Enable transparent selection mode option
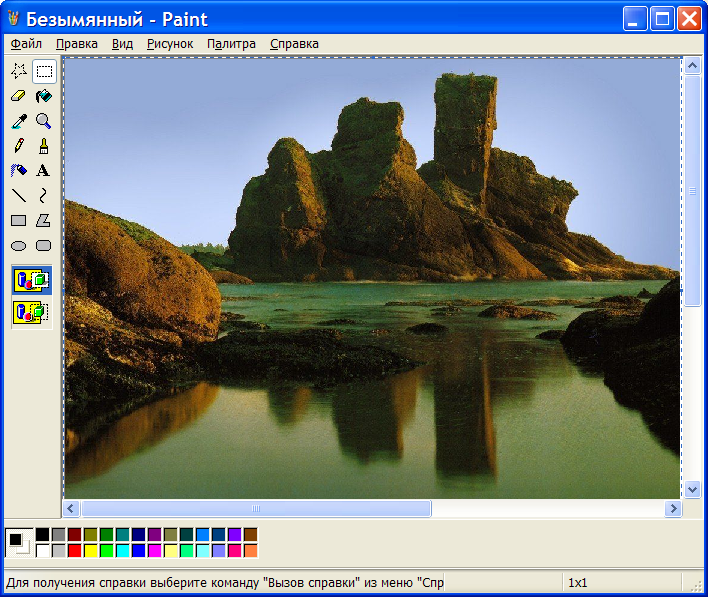Screen dimensions: 708x597 32,312
